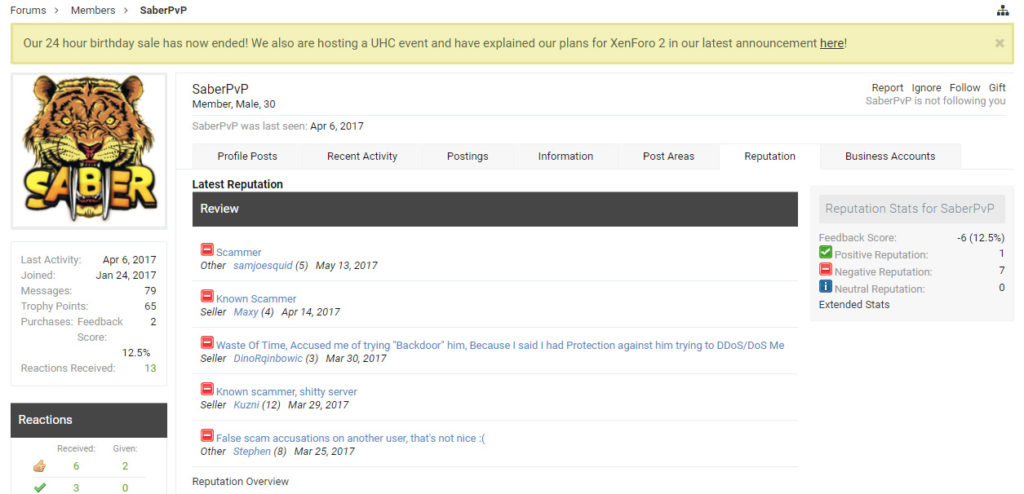Open the announcement 'here' link

[831, 43]
